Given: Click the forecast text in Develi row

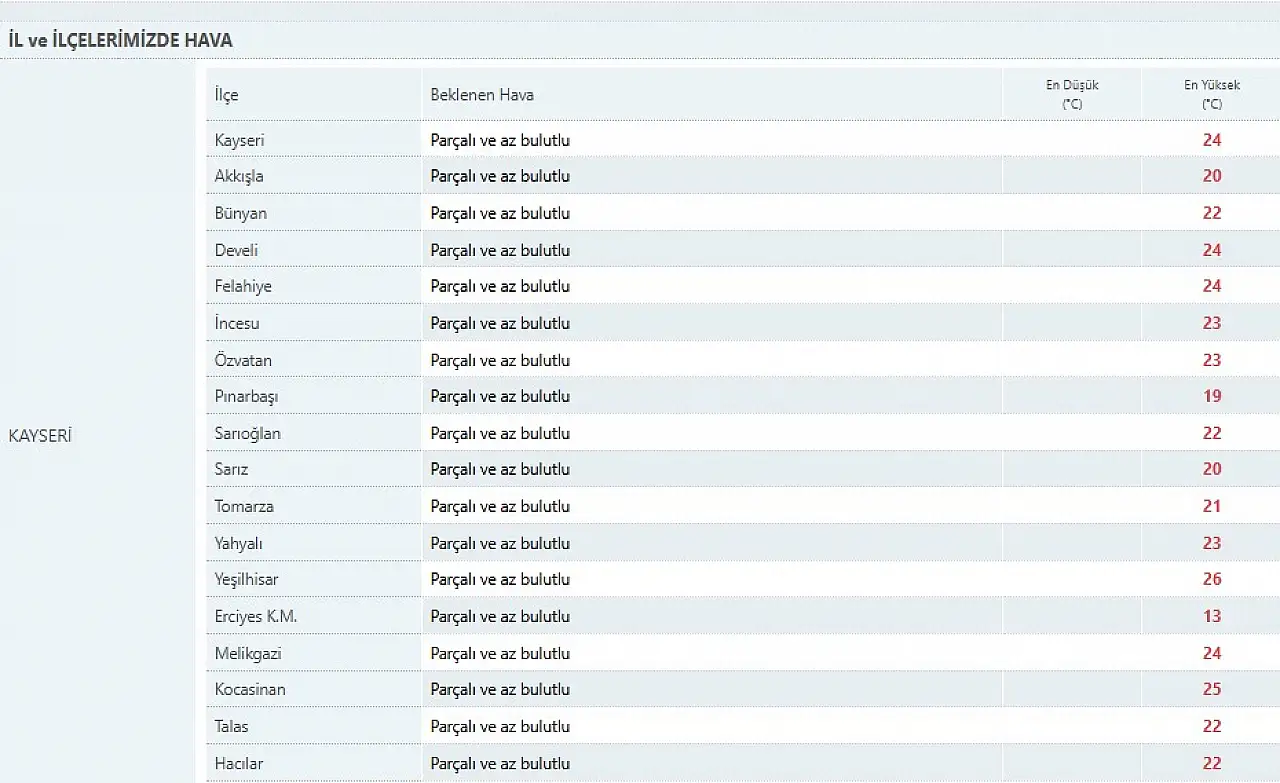Looking at the screenshot, I should pos(500,250).
